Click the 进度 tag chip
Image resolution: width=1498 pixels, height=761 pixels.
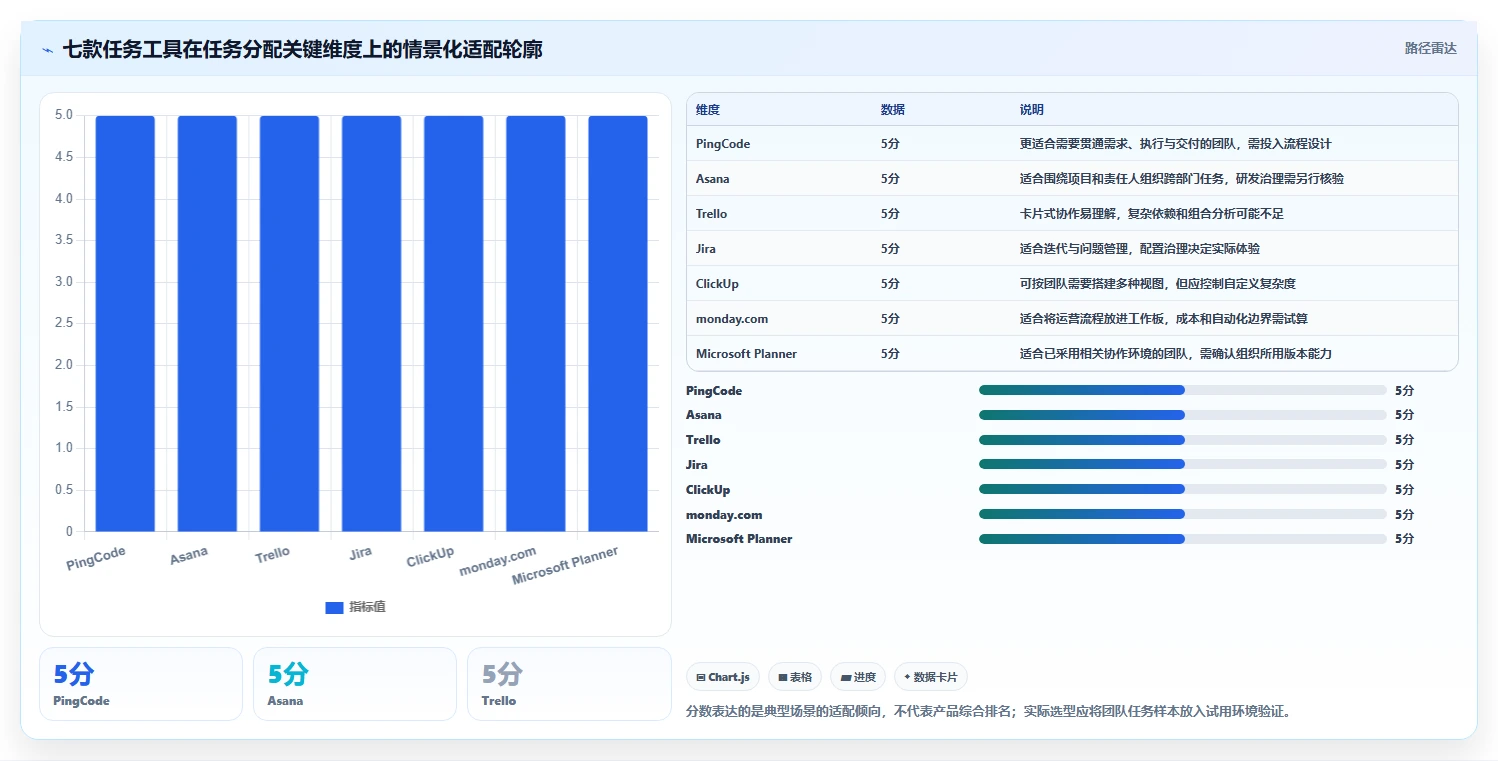click(x=858, y=677)
